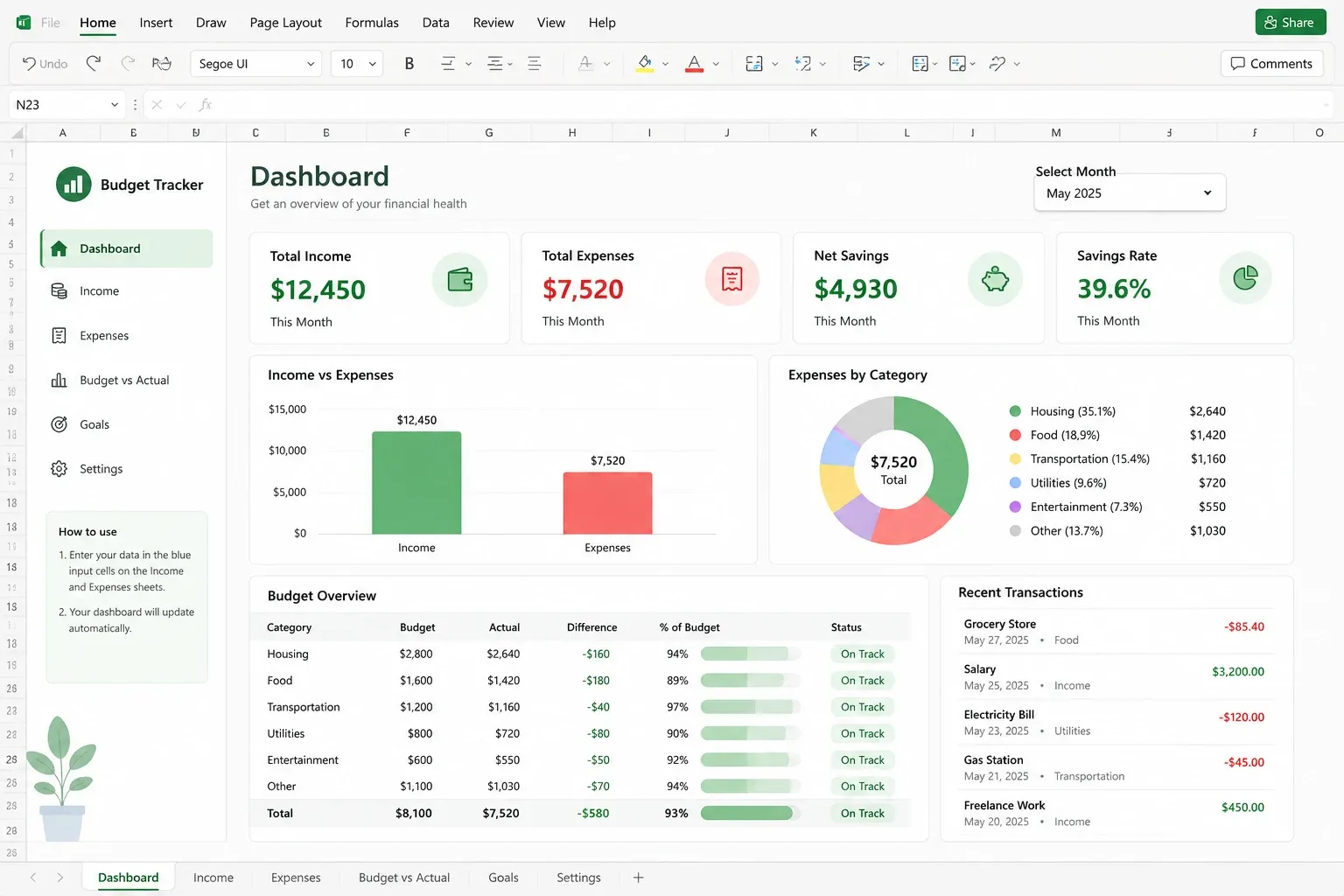Click the previous sheet navigation arrow

click(x=32, y=878)
